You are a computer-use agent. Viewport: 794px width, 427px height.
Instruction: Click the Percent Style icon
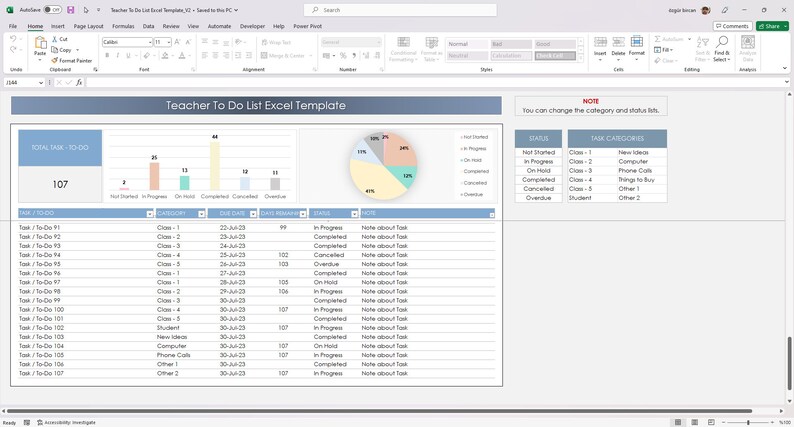tap(343, 55)
